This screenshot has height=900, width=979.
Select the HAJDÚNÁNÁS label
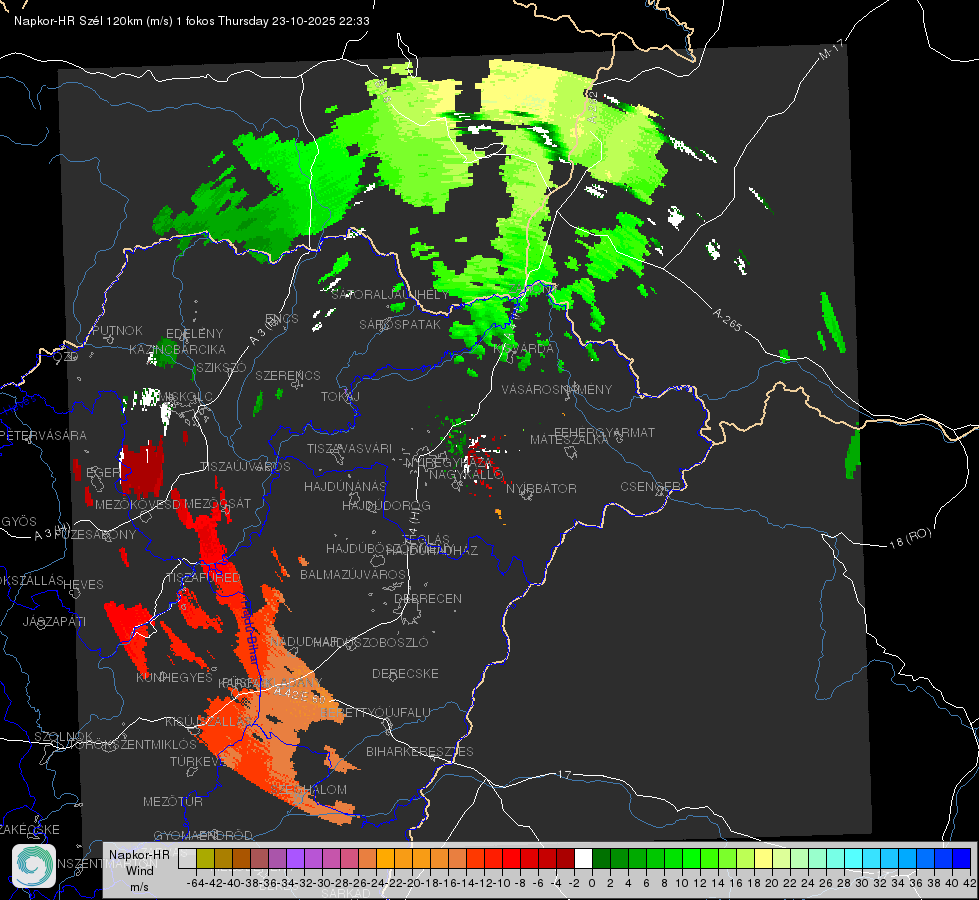(345, 486)
